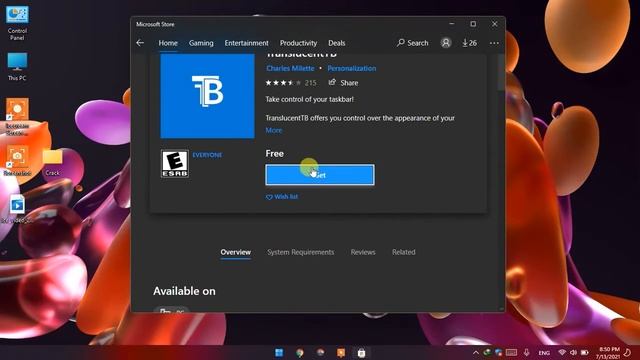Viewport: 640px width, 360px height.
Task: Switch ENG input language indicator
Action: 544,353
